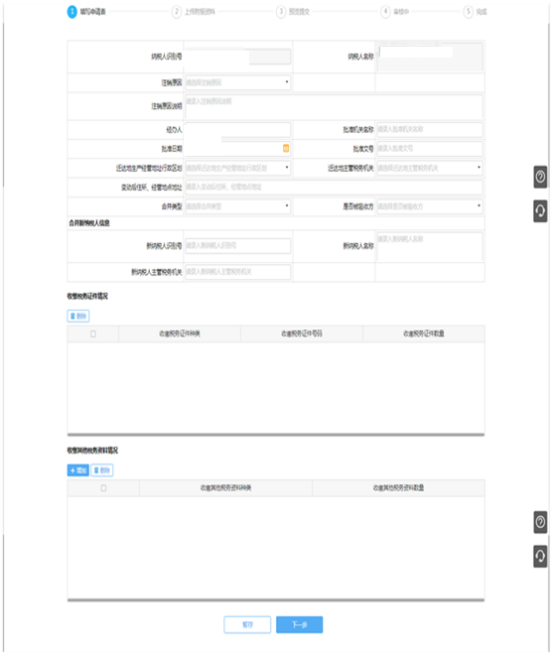Image resolution: width=554 pixels, height=656 pixels.
Task: Click step 1 circle 填写申请表
Action: (x=72, y=12)
